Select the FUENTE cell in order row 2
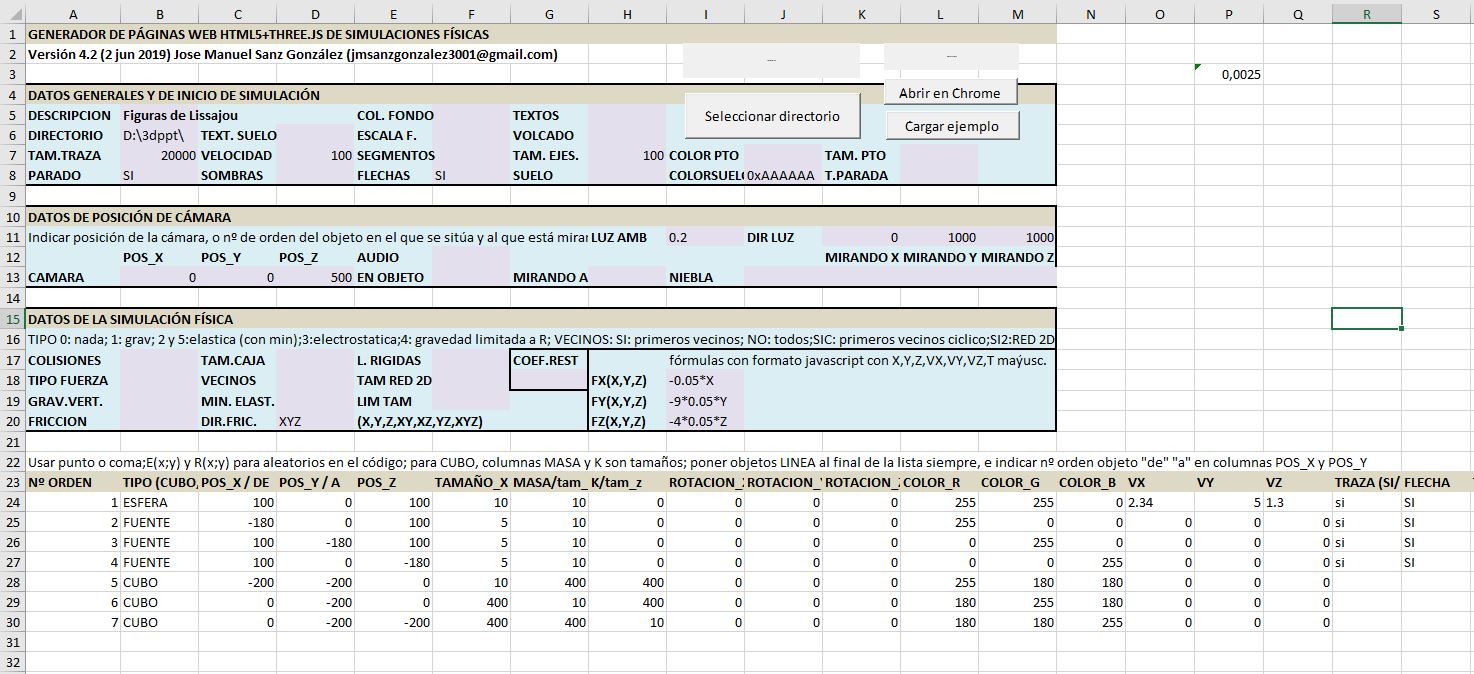 tap(160, 522)
